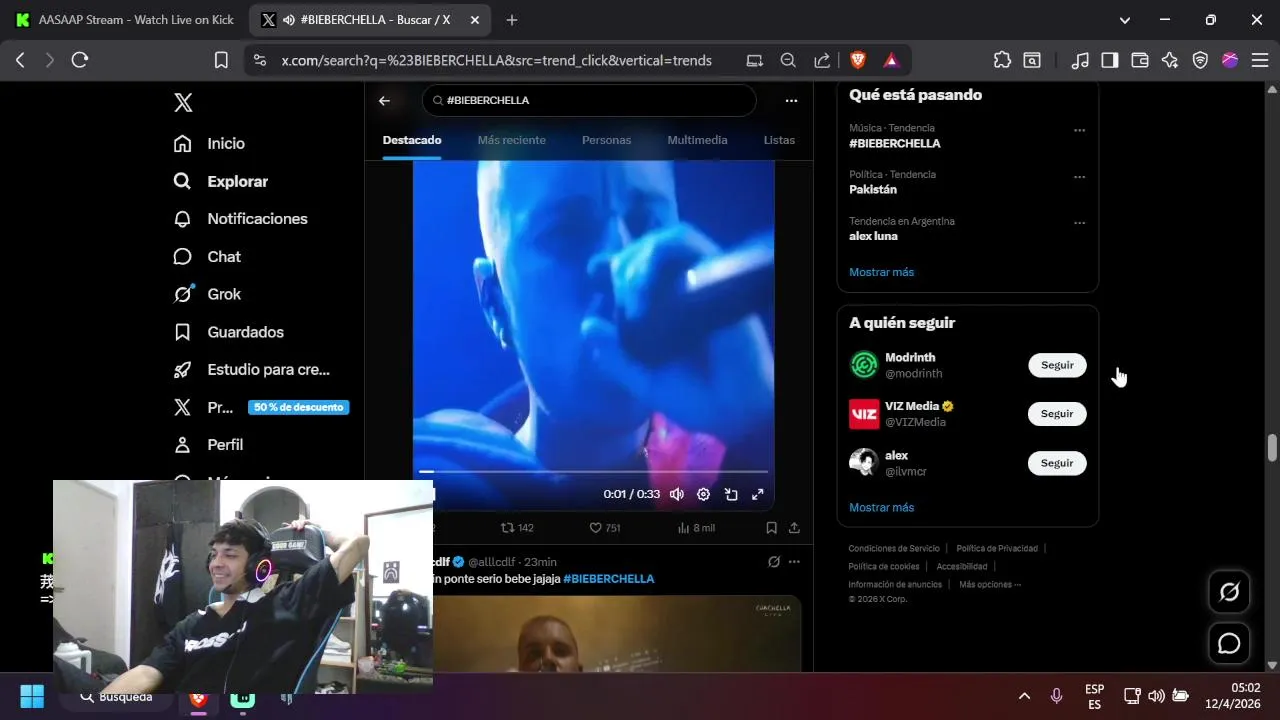This screenshot has height=720, width=1280.
Task: Switch to the Destacado tab
Action: [412, 140]
